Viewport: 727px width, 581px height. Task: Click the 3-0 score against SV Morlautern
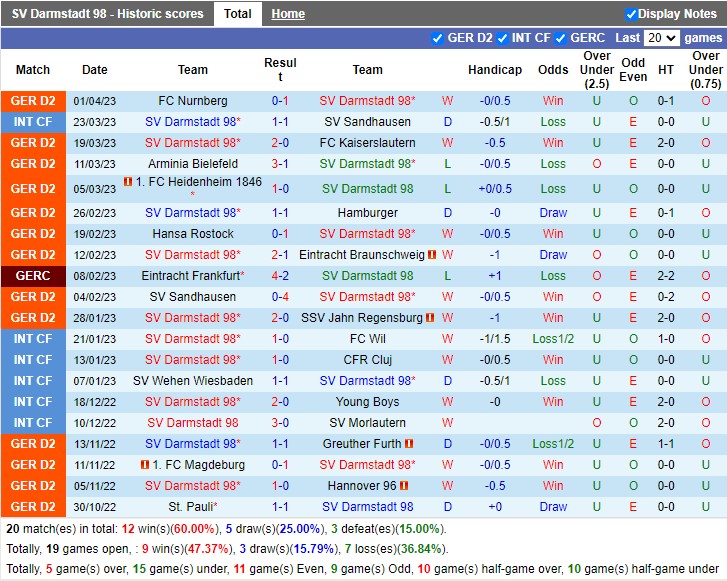pos(280,423)
